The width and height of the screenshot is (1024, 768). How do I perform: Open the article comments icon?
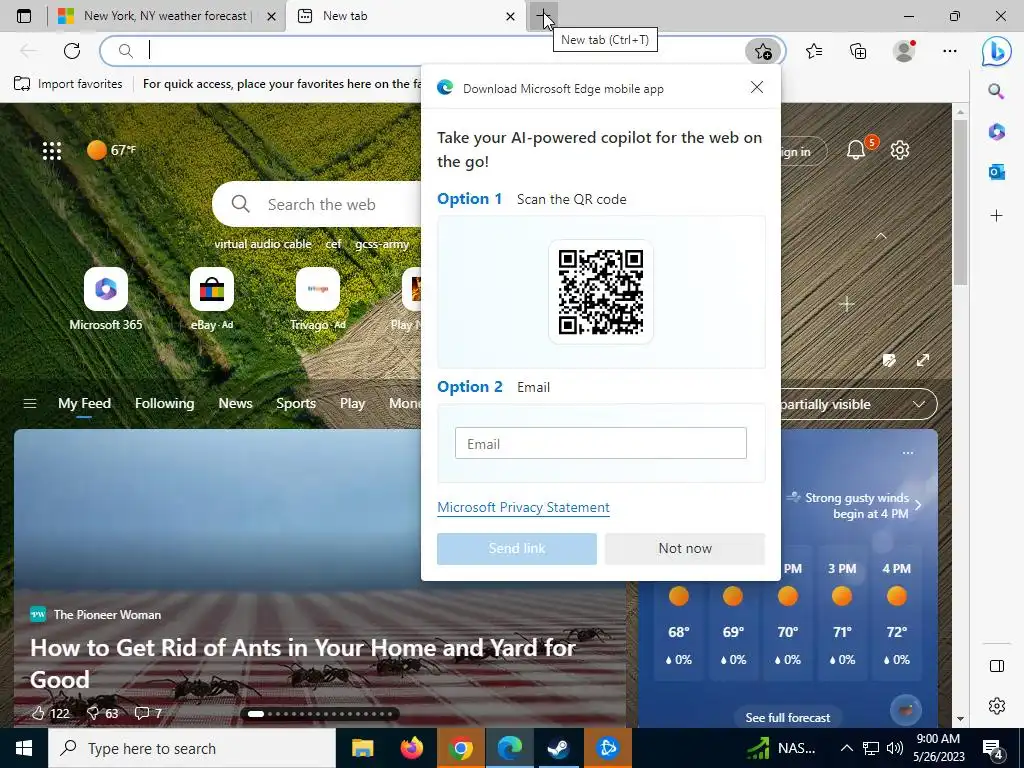pos(142,713)
